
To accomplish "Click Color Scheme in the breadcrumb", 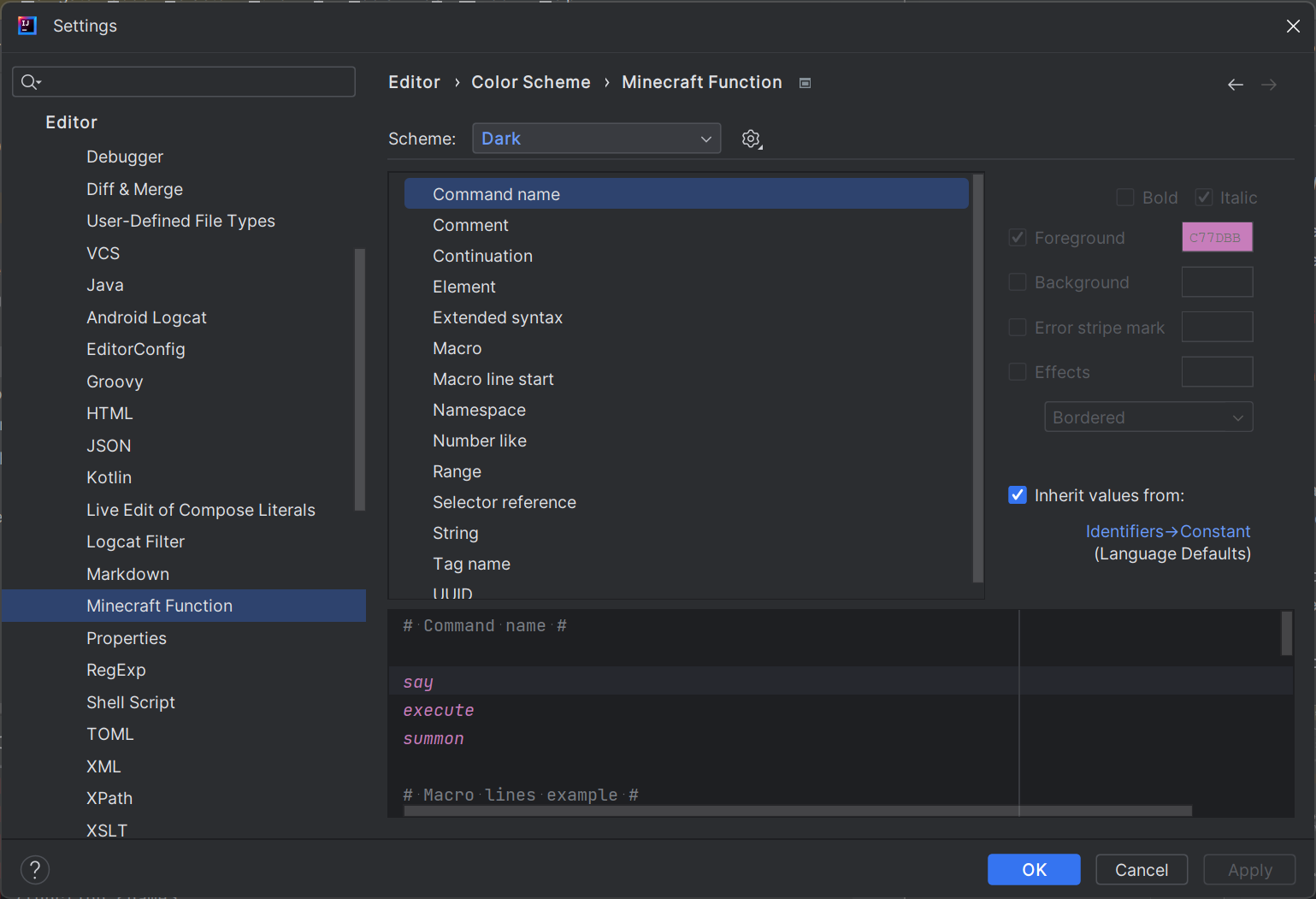I will pos(531,82).
